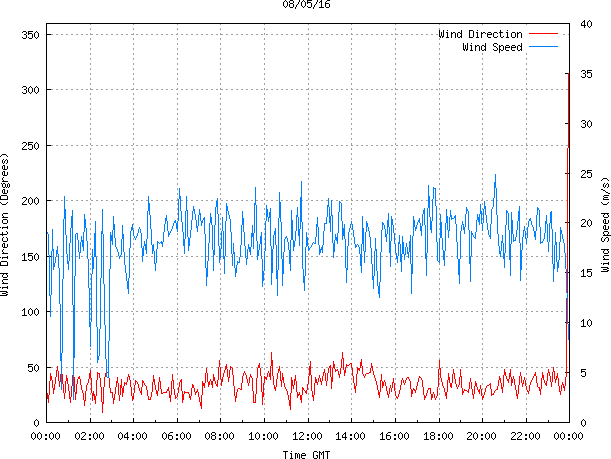Click the blue Wind Speed legend line sample
This screenshot has height=459, width=611.
click(543, 47)
